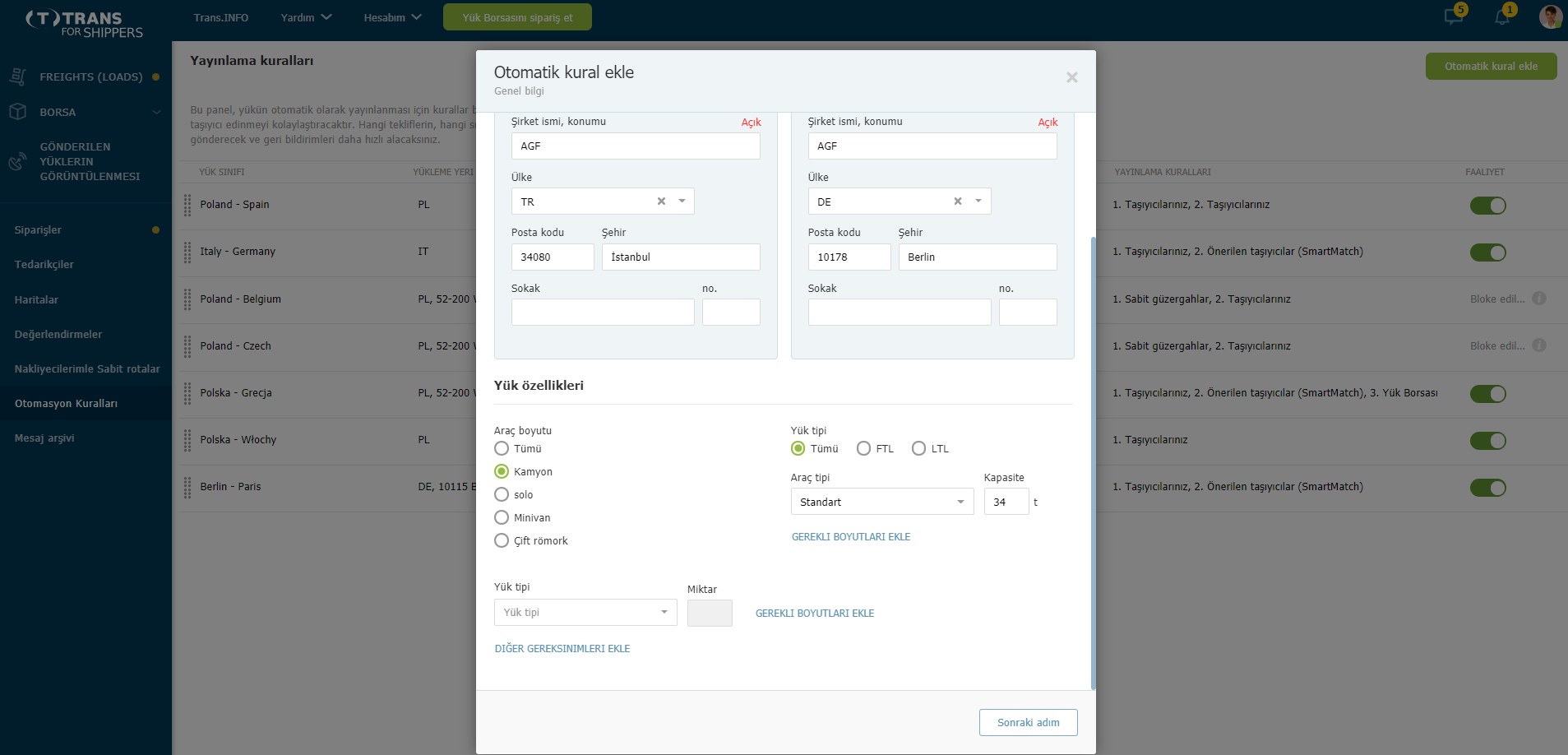Expand the Hesabım menu
The width and height of the screenshot is (1568, 755).
[x=392, y=17]
